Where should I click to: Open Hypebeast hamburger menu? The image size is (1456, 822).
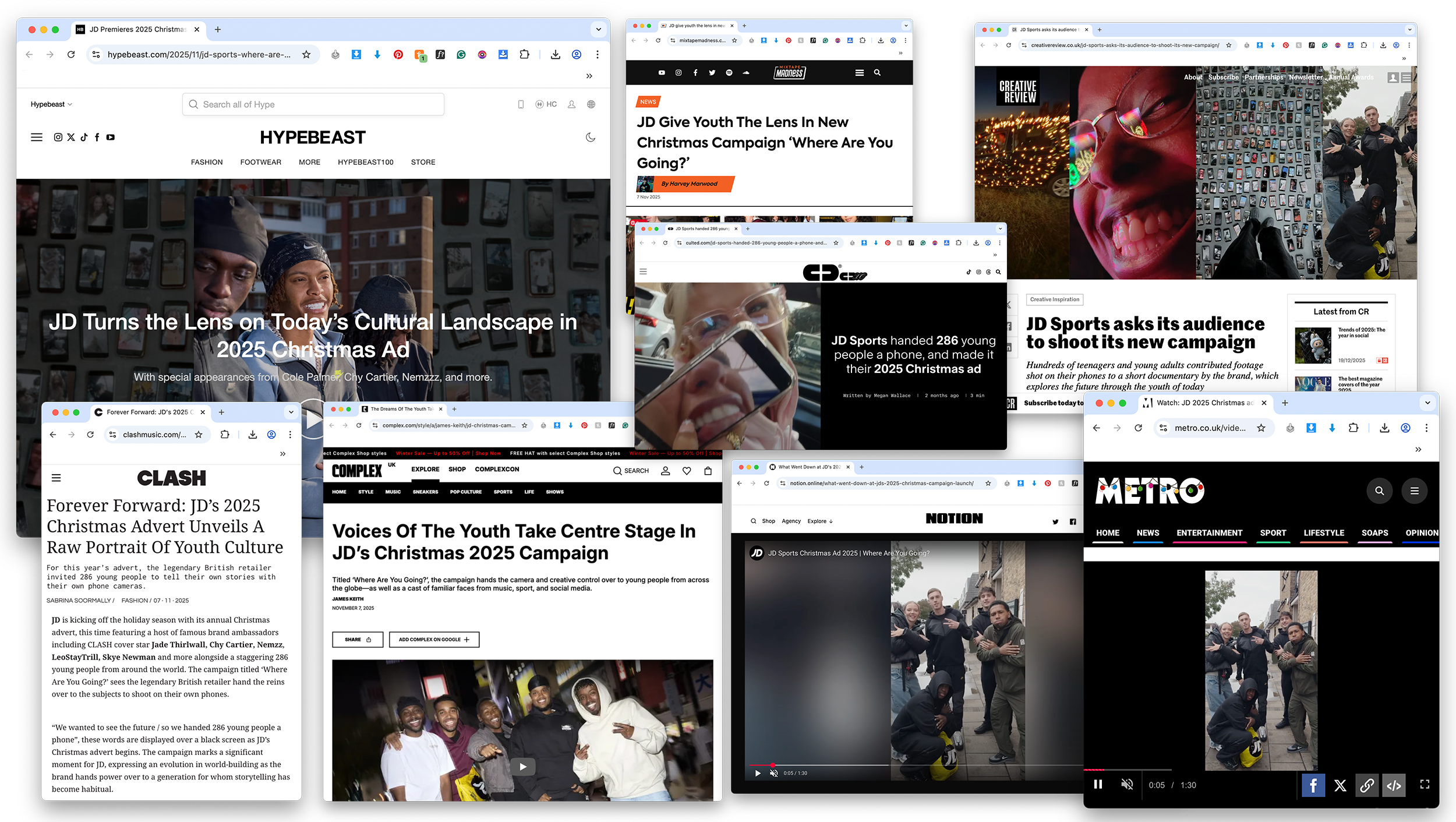point(37,137)
